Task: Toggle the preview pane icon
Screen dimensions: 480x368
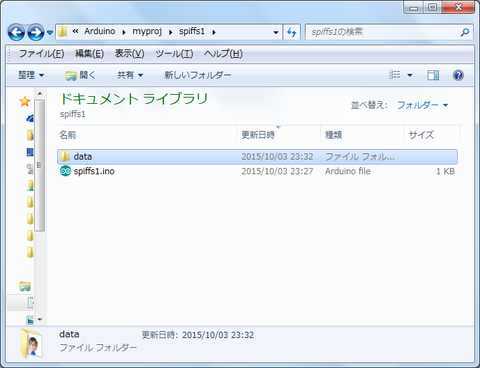Action: coord(433,75)
